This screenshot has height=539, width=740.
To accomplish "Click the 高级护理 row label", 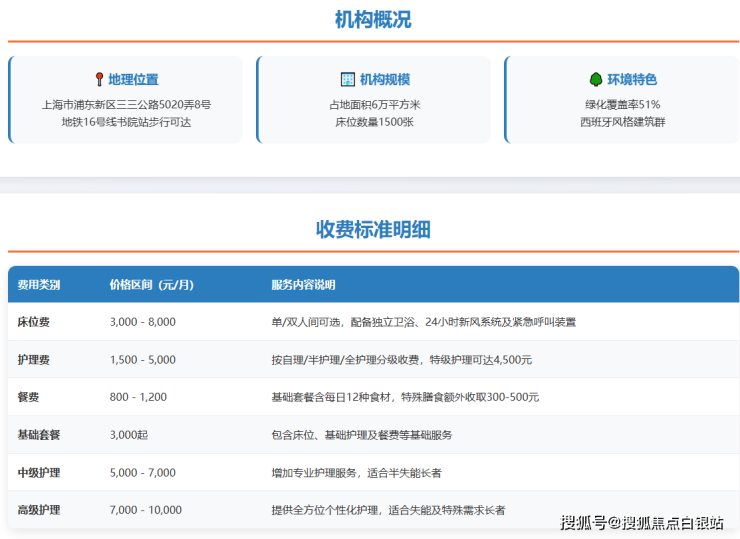I will pos(39,510).
